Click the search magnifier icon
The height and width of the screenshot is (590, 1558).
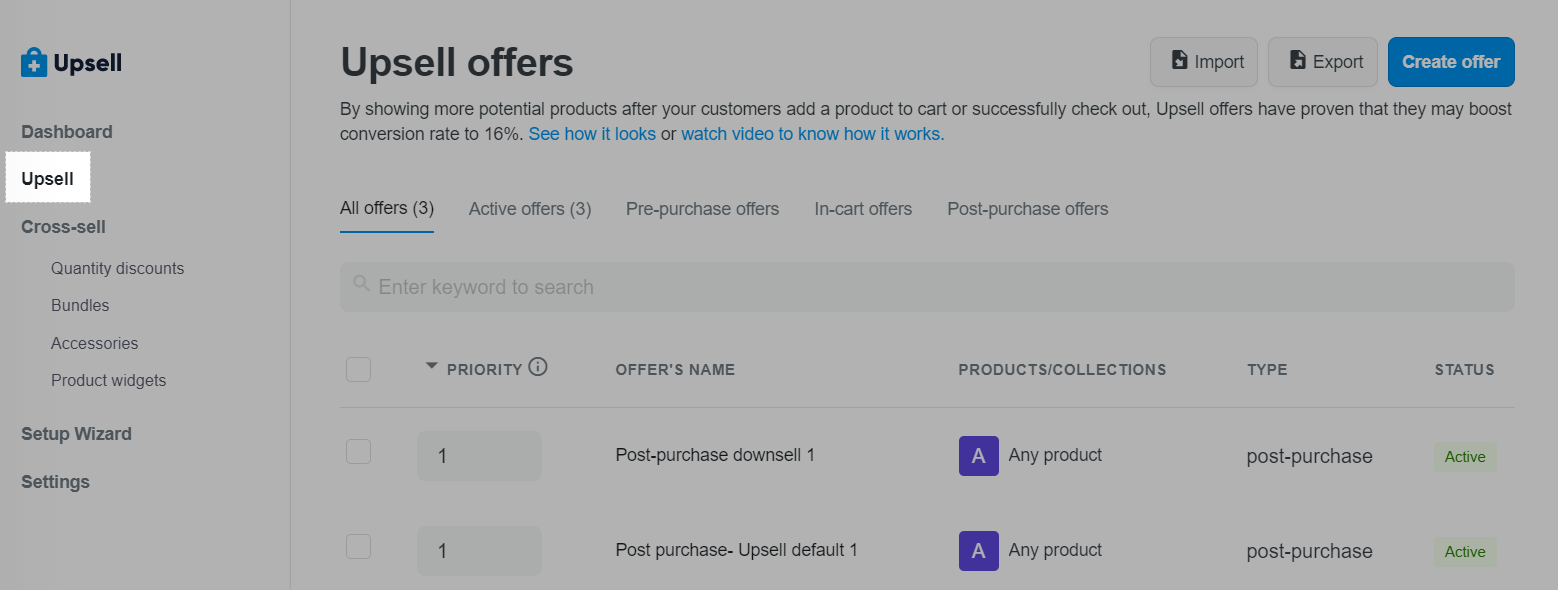[x=361, y=286]
